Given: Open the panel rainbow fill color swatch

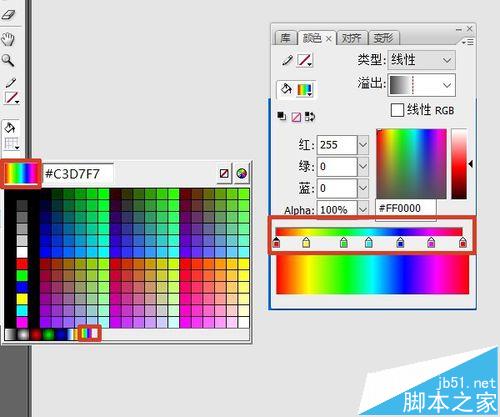Looking at the screenshot, I should point(305,90).
